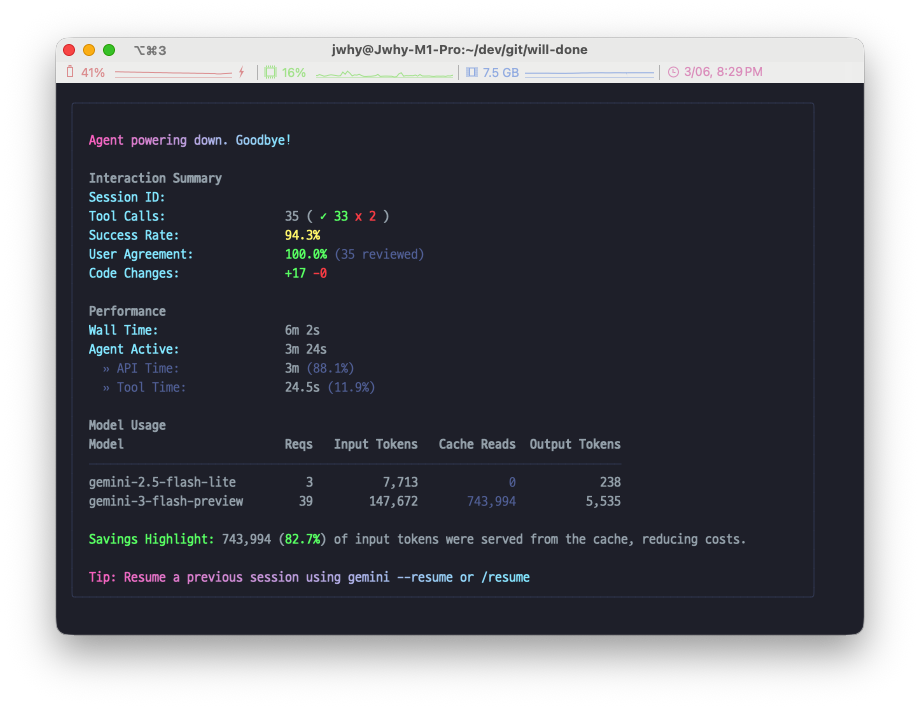The height and width of the screenshot is (709, 920).
Task: Click the window title jwhy@Jwhy-M1-Pro
Action: coord(459,50)
